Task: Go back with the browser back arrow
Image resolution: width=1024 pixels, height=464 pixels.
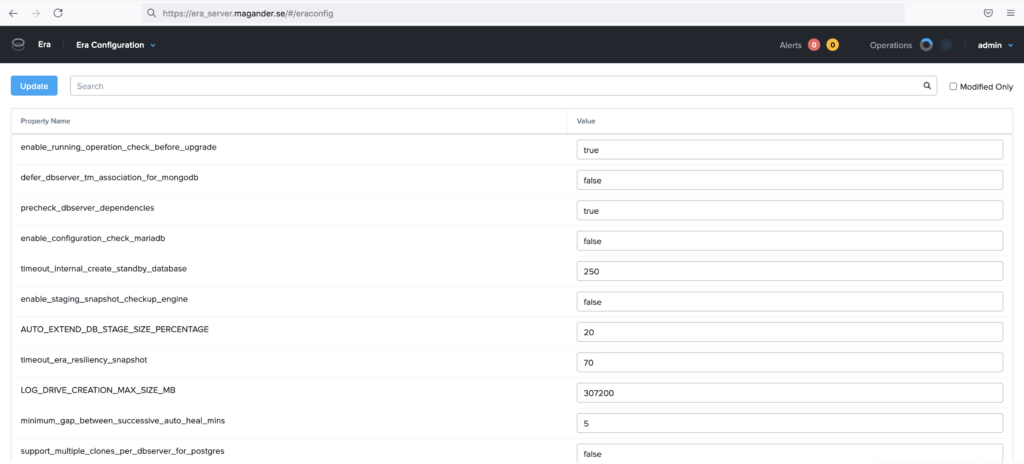Action: (x=13, y=13)
